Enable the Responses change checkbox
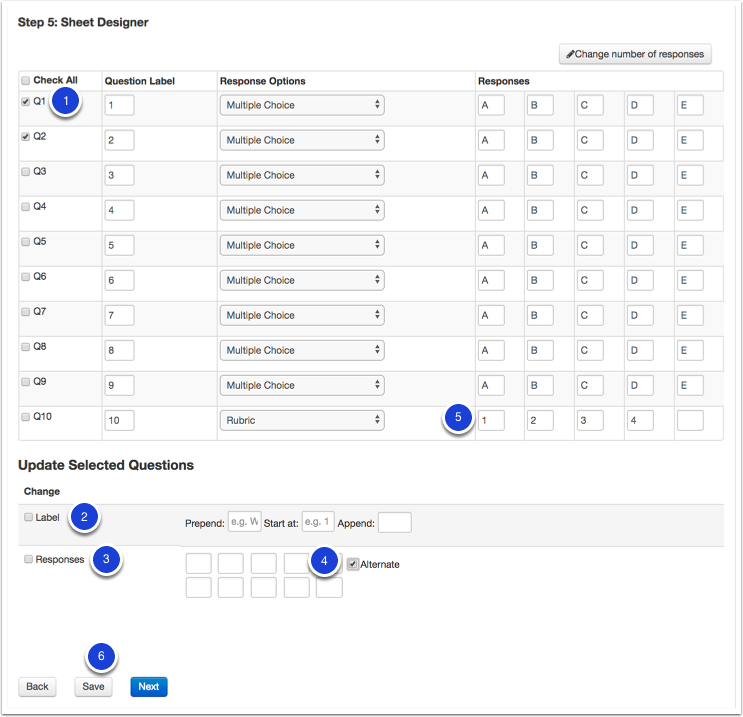Screen dimensions: 743x717 28,559
